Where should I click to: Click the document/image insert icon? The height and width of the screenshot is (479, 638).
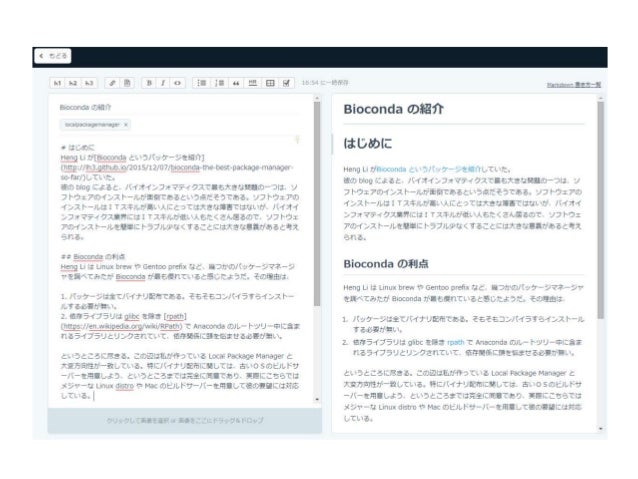pyautogui.click(x=127, y=83)
